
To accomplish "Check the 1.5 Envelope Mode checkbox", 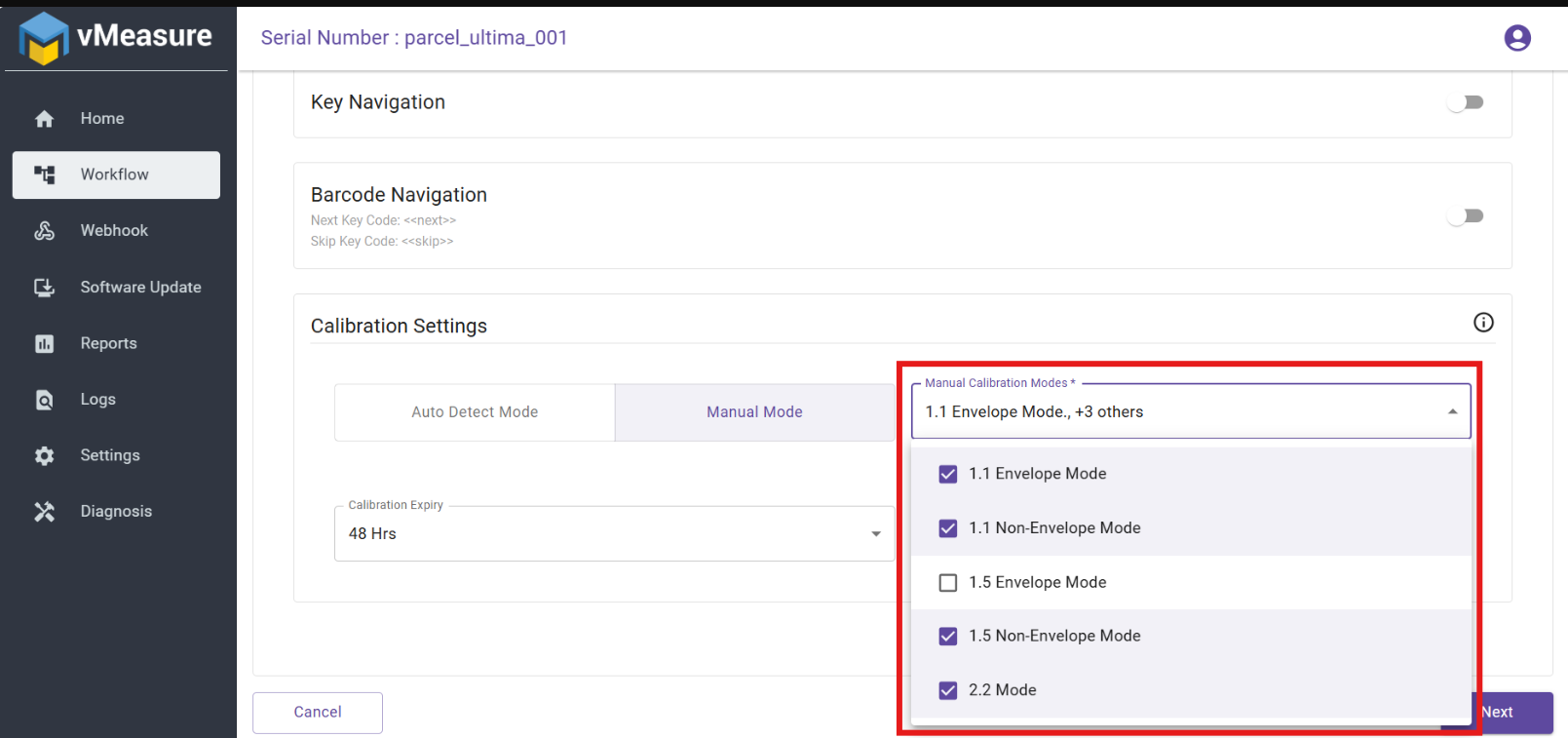I will coord(947,583).
